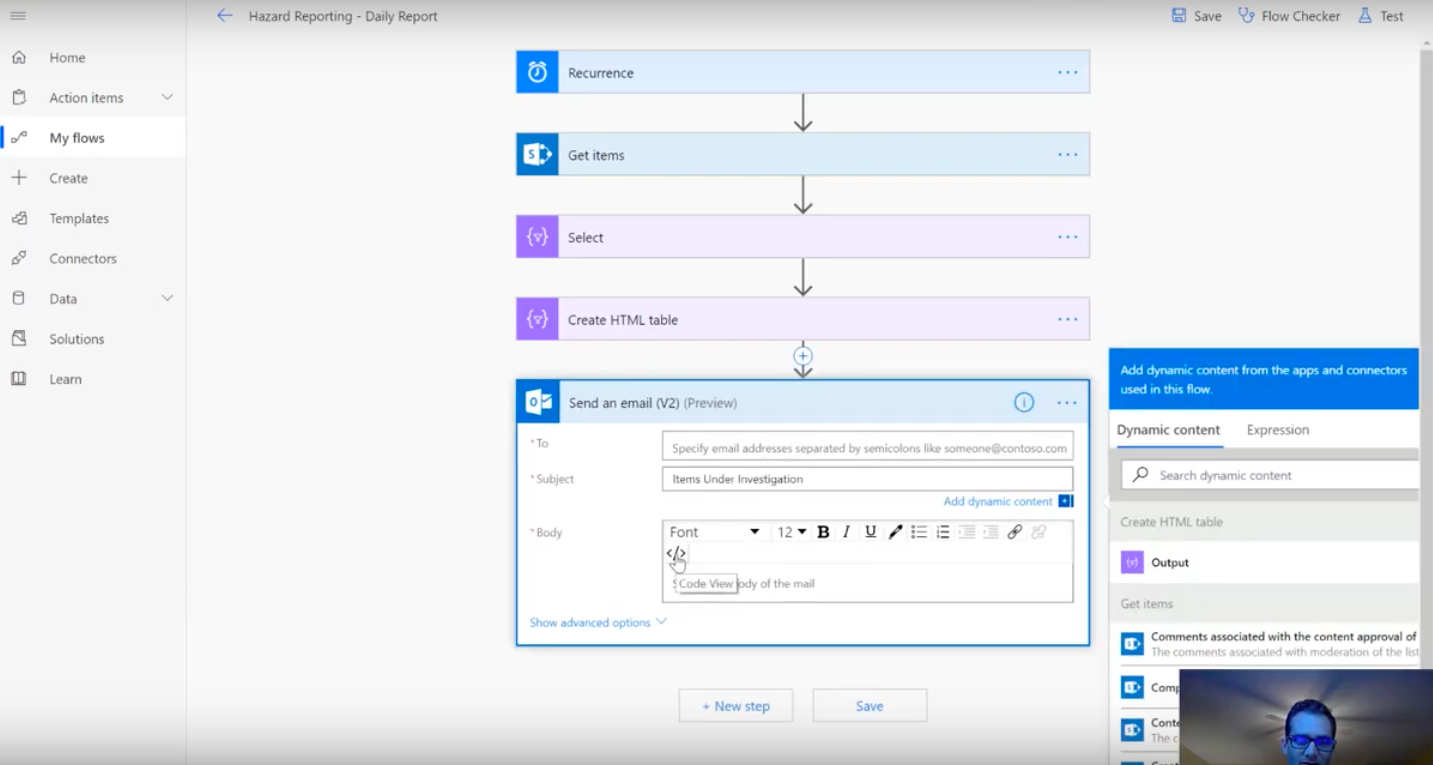This screenshot has width=1433, height=765.
Task: Toggle underline formatting in Body
Action: (x=870, y=532)
